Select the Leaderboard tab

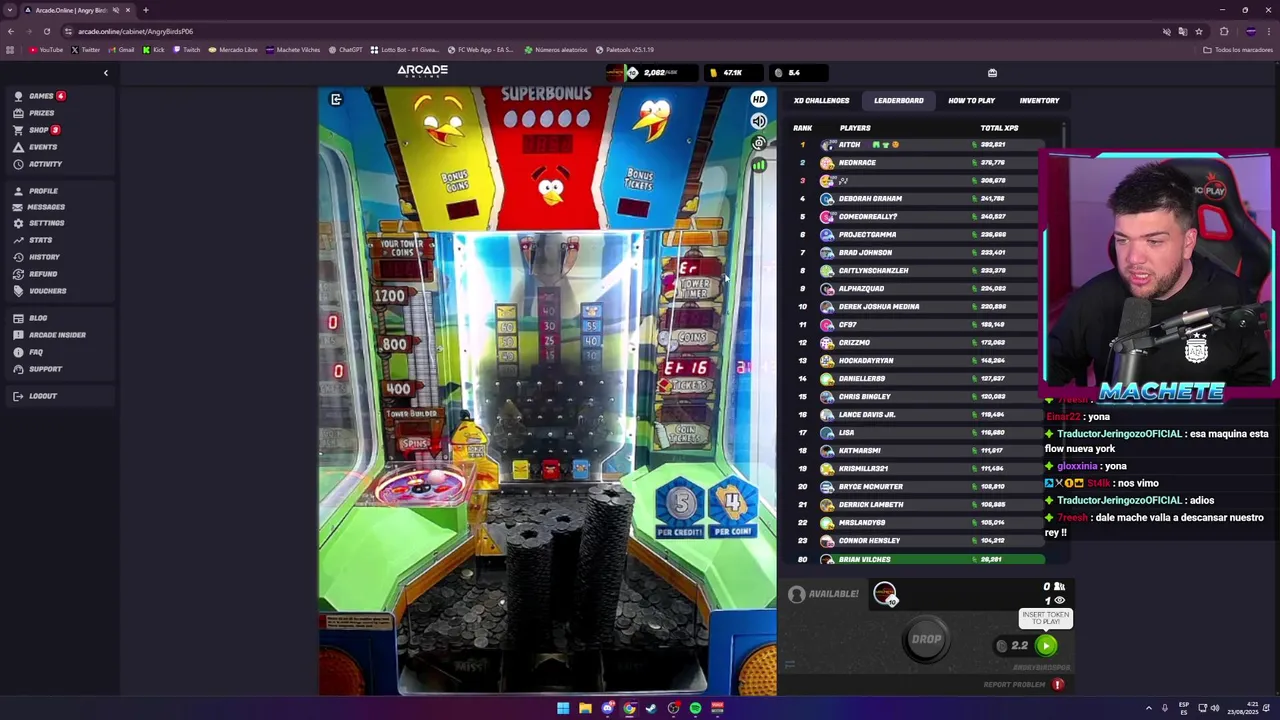click(x=899, y=100)
